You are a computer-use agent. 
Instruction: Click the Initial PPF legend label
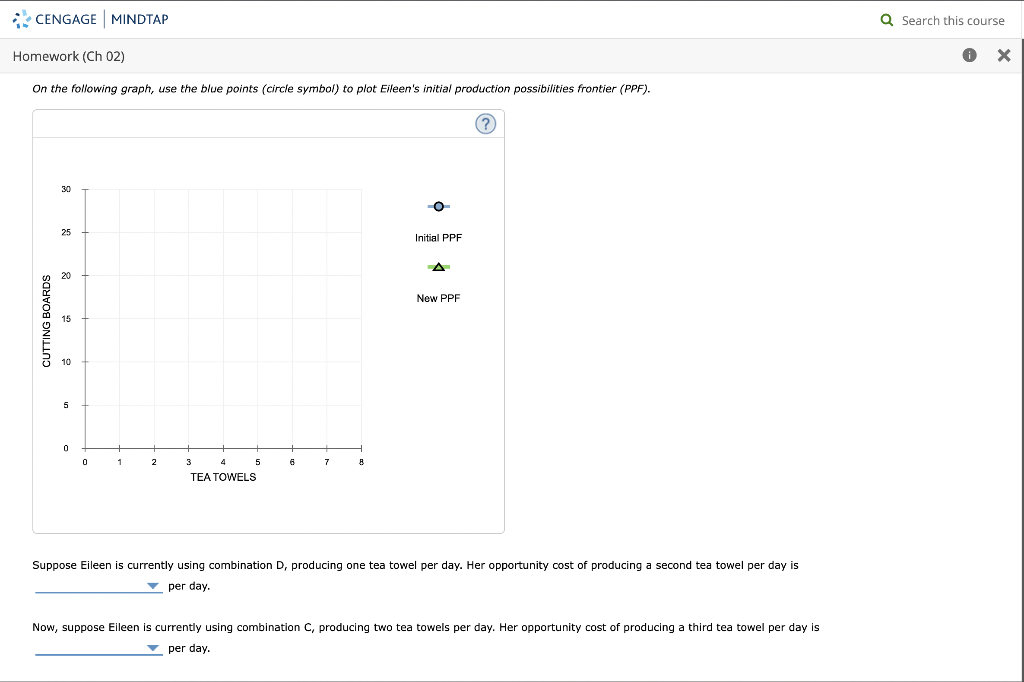(x=438, y=238)
